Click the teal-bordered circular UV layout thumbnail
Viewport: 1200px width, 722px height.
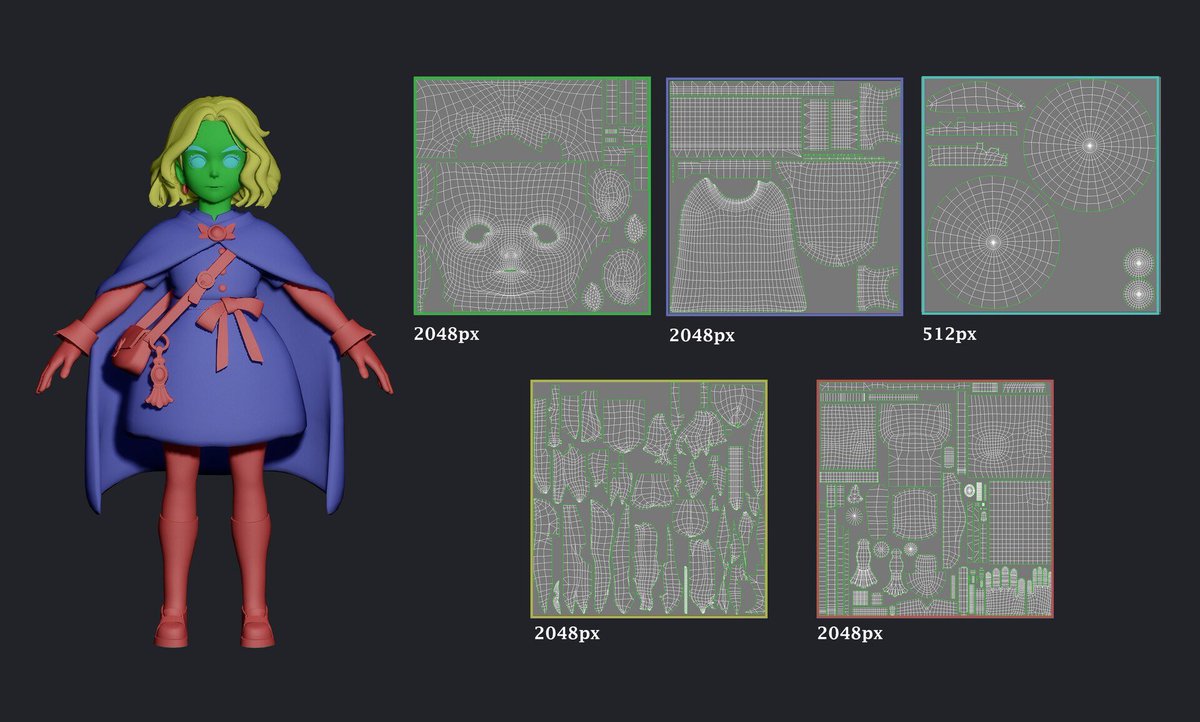(1041, 196)
